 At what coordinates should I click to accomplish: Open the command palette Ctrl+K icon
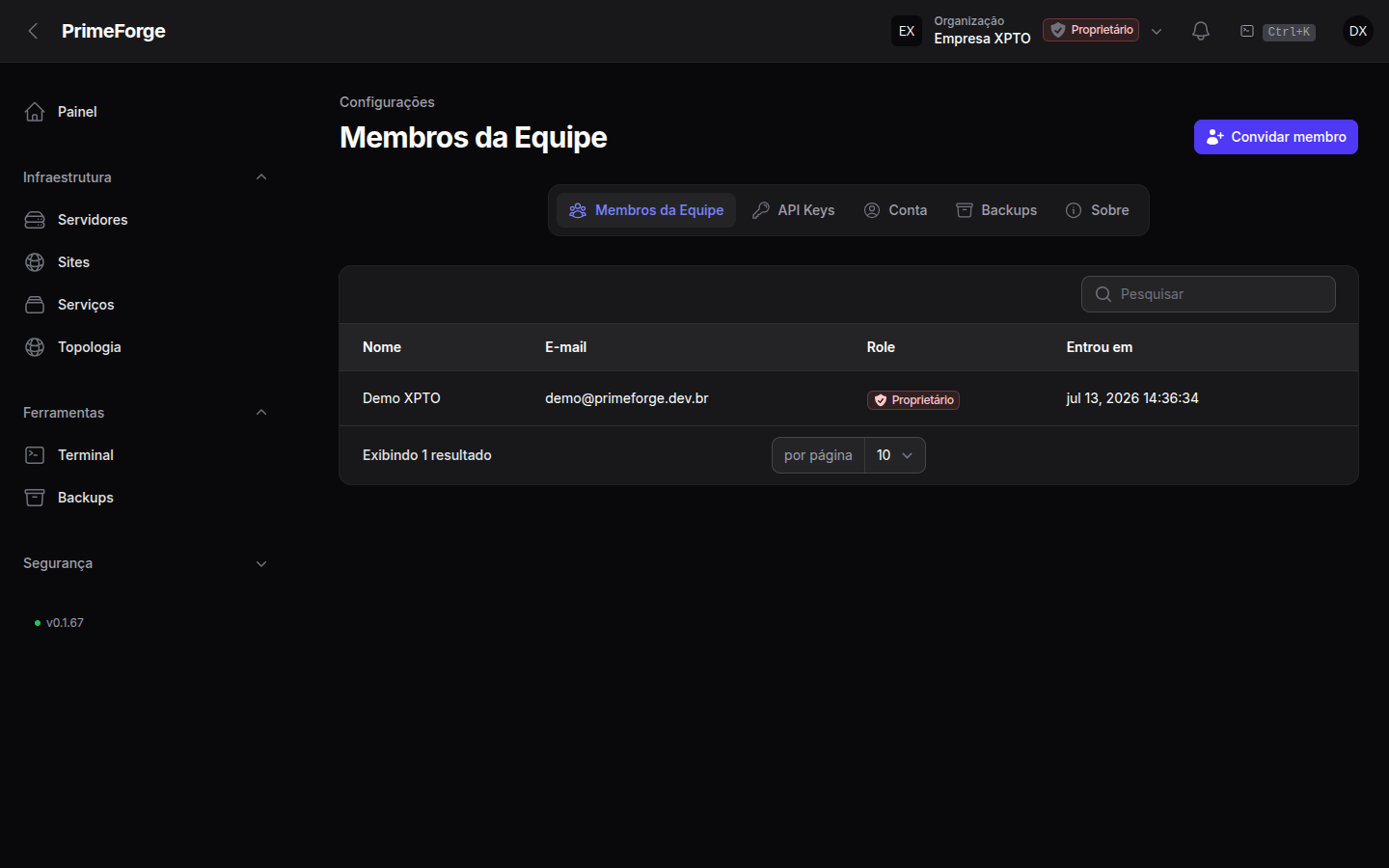click(x=1247, y=31)
